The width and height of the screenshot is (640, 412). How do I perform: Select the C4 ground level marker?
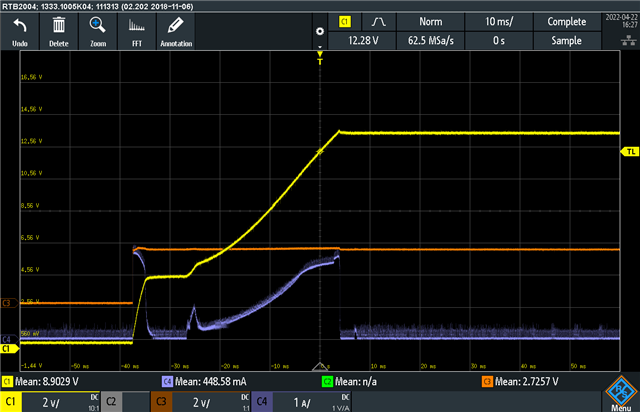[9, 339]
